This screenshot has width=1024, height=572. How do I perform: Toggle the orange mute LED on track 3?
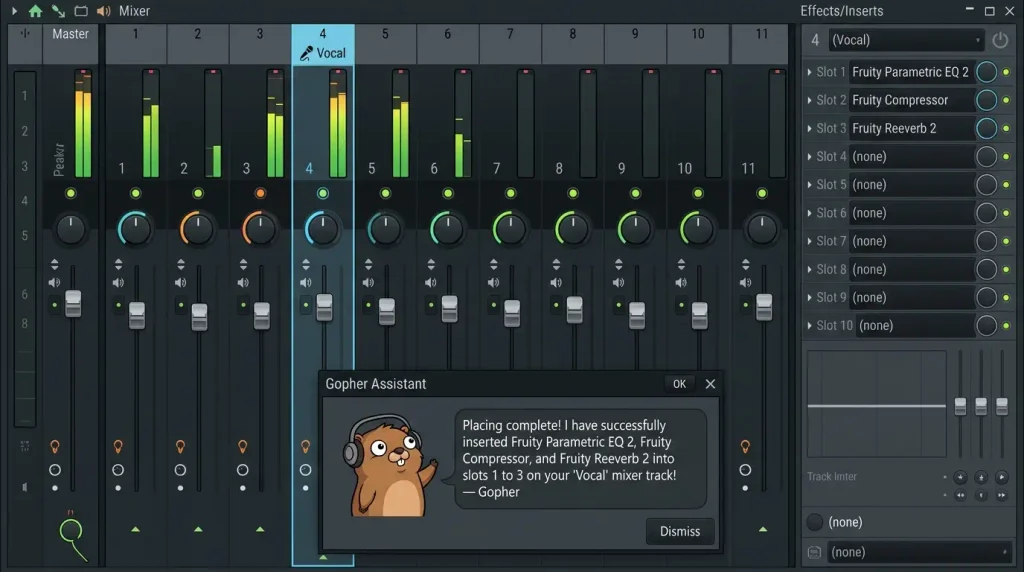[x=260, y=193]
